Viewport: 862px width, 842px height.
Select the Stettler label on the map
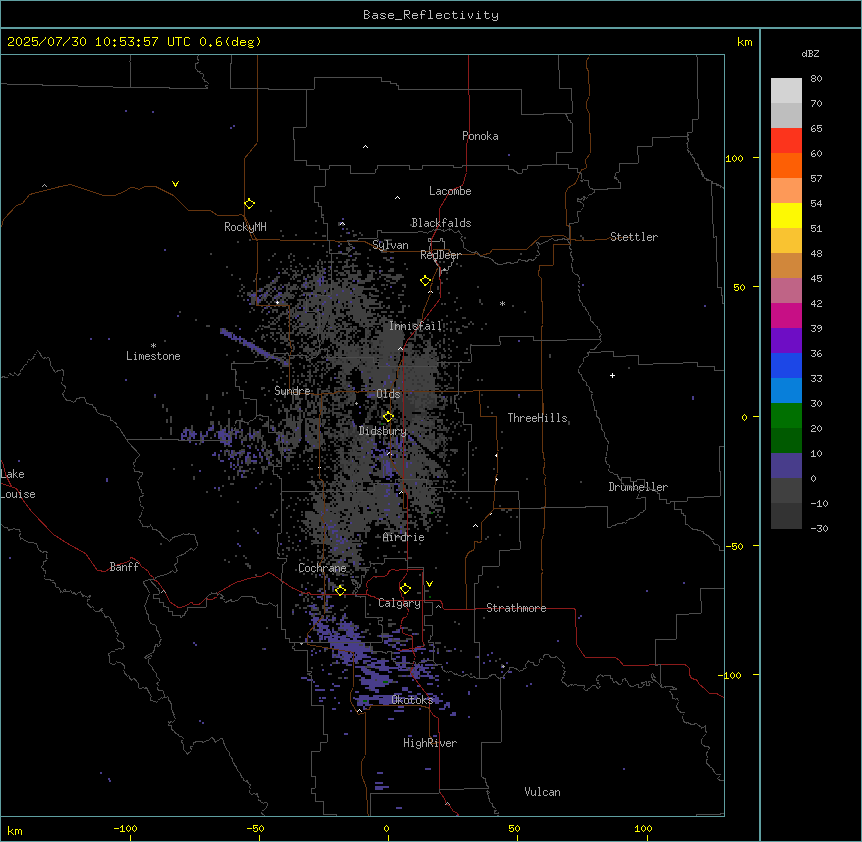pyautogui.click(x=634, y=237)
